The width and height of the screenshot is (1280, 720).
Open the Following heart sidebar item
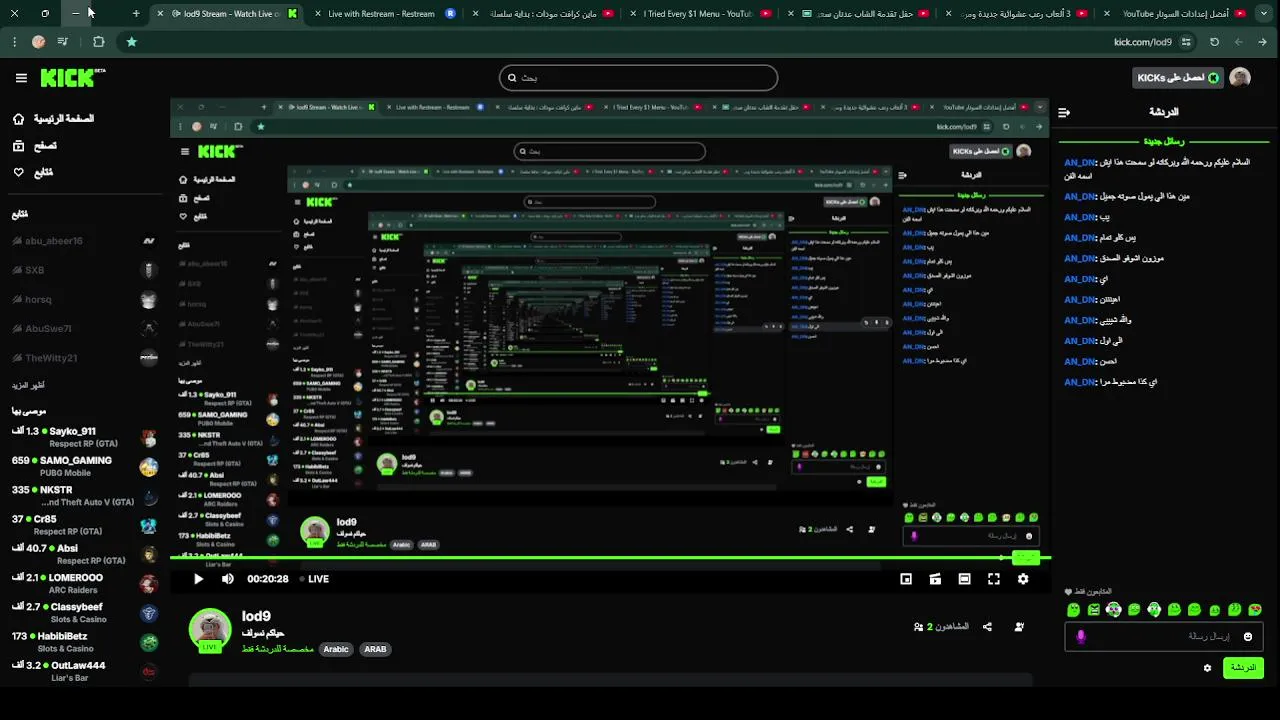[33, 172]
